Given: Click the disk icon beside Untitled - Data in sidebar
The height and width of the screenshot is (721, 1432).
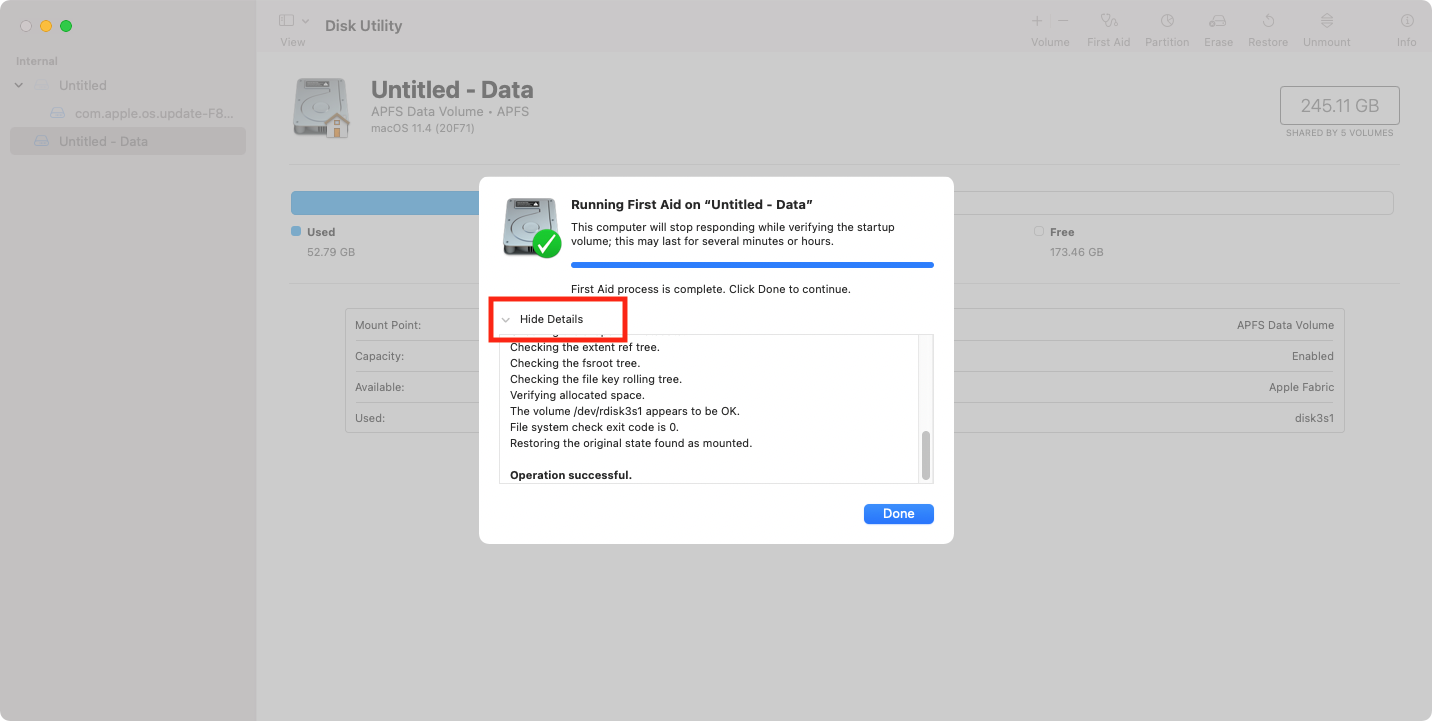Looking at the screenshot, I should click(41, 141).
